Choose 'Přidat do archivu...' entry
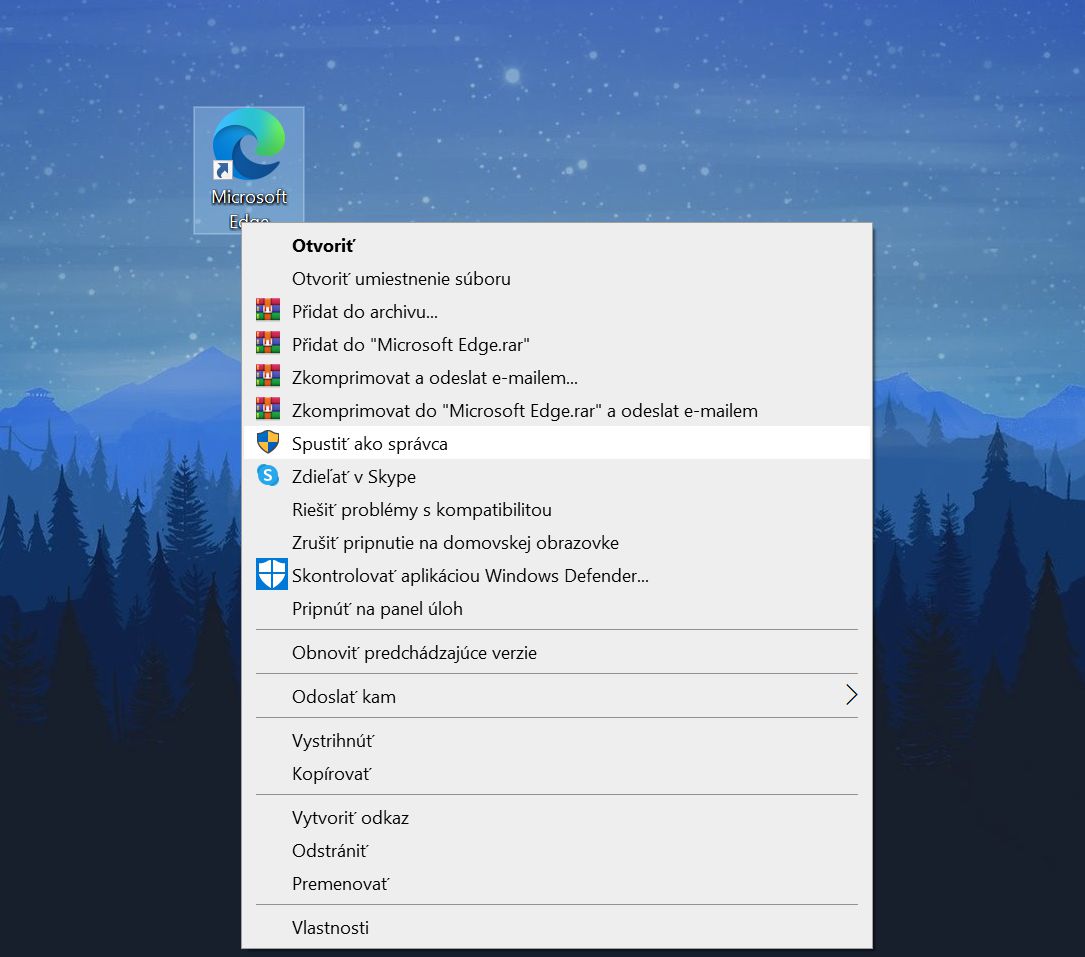The image size is (1085, 957). pyautogui.click(x=556, y=312)
